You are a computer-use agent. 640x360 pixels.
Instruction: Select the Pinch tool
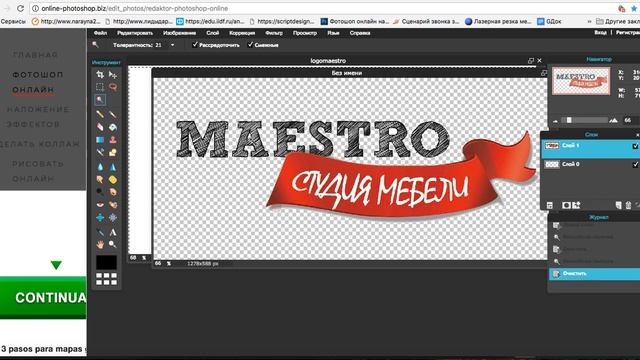(113, 218)
